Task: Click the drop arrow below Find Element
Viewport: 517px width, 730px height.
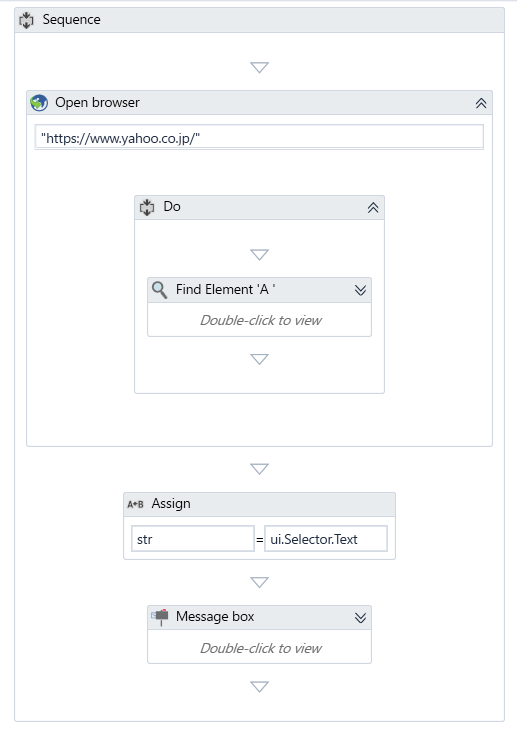Action: (x=259, y=359)
